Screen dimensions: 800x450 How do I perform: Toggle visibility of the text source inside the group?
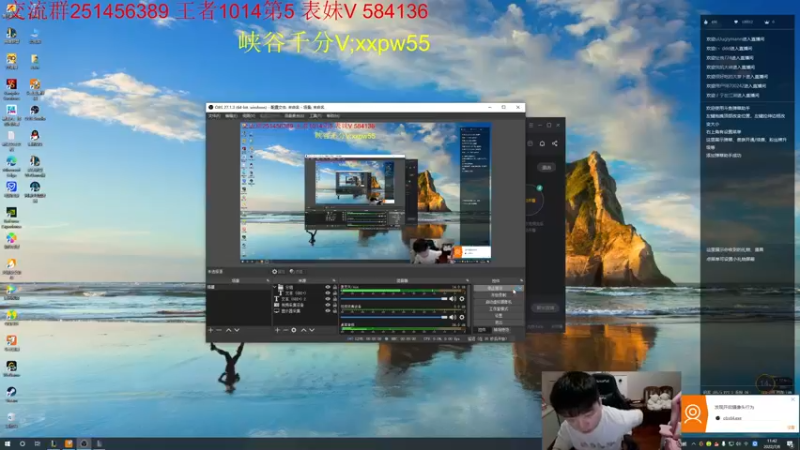click(x=328, y=293)
